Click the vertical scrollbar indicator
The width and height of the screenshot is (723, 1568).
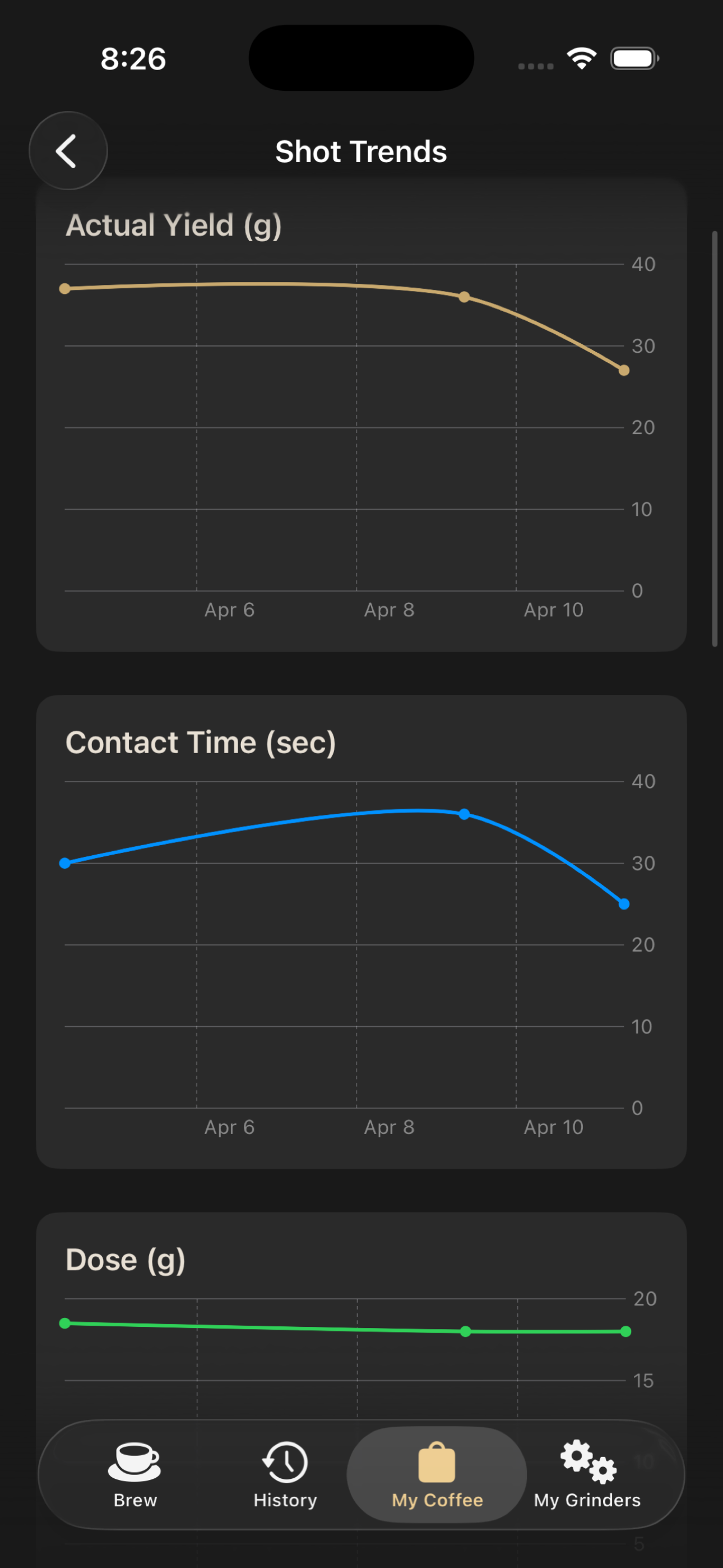coord(715,438)
